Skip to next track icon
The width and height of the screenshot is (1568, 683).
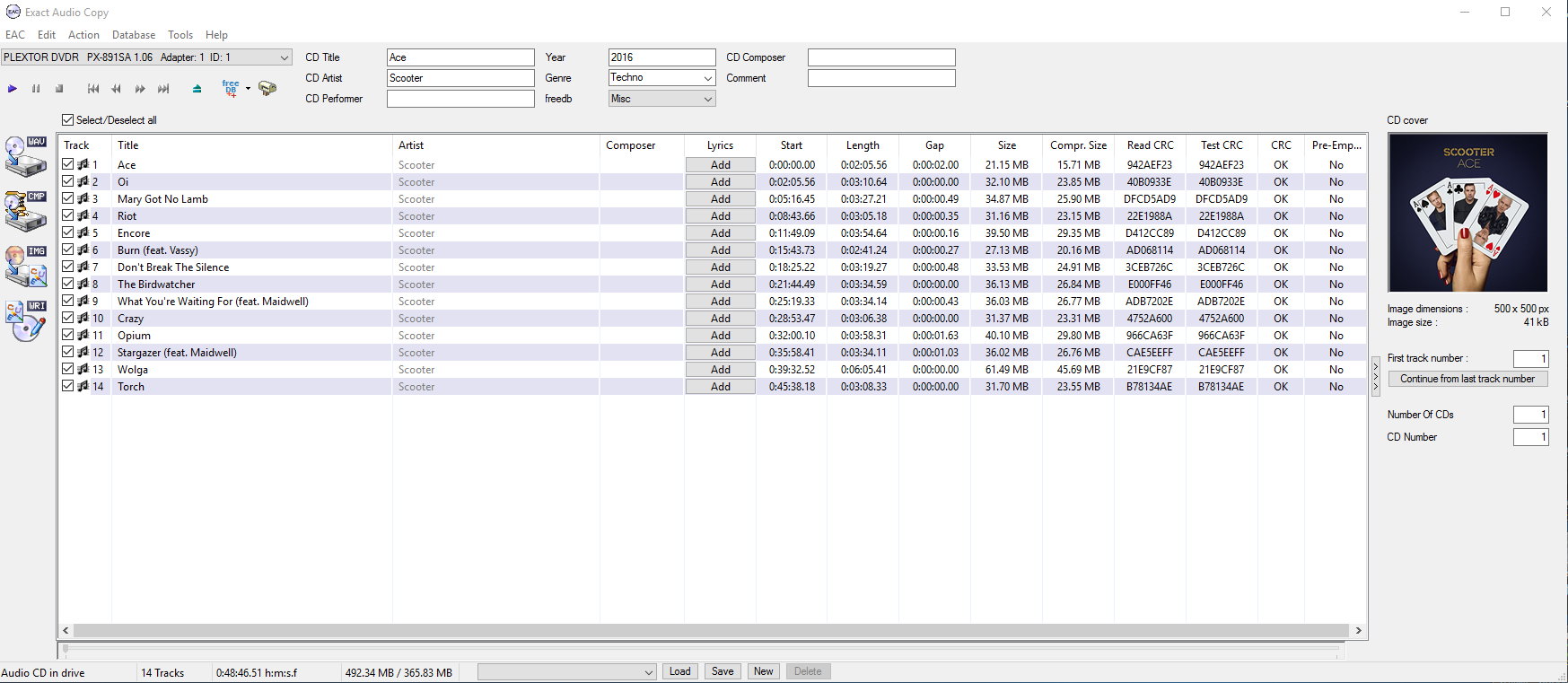163,89
